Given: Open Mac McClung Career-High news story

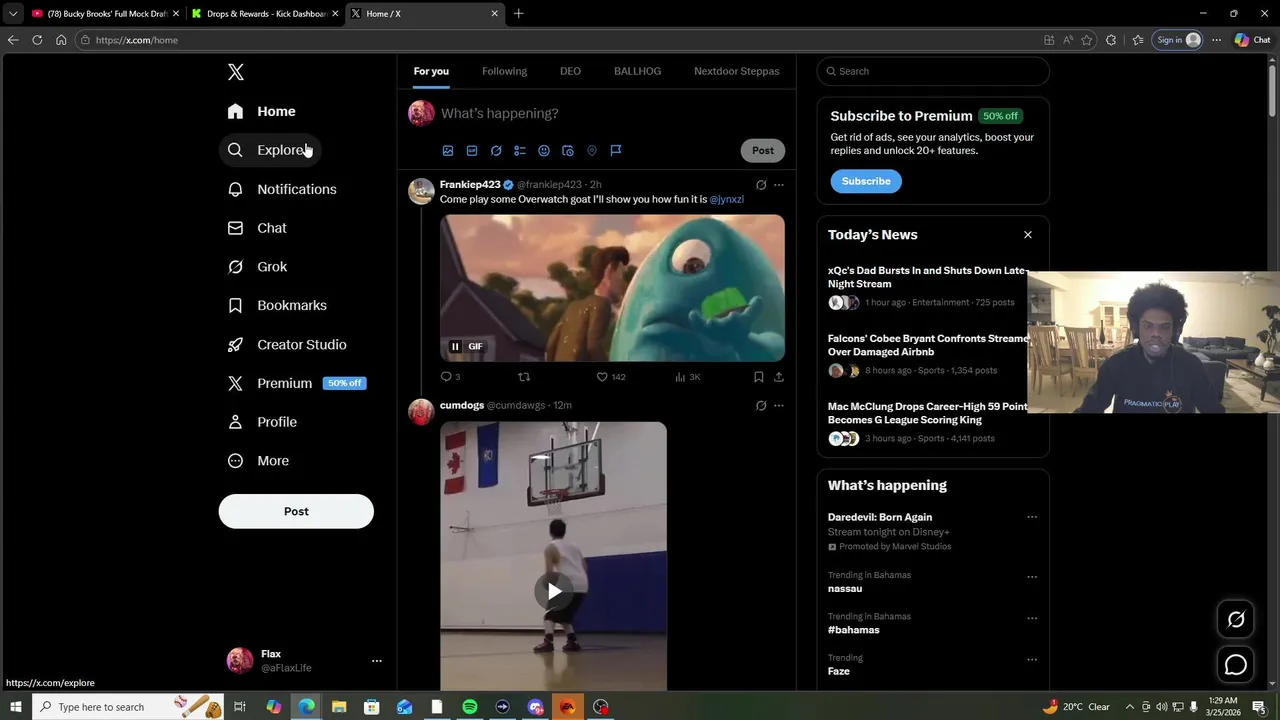Looking at the screenshot, I should (928, 413).
